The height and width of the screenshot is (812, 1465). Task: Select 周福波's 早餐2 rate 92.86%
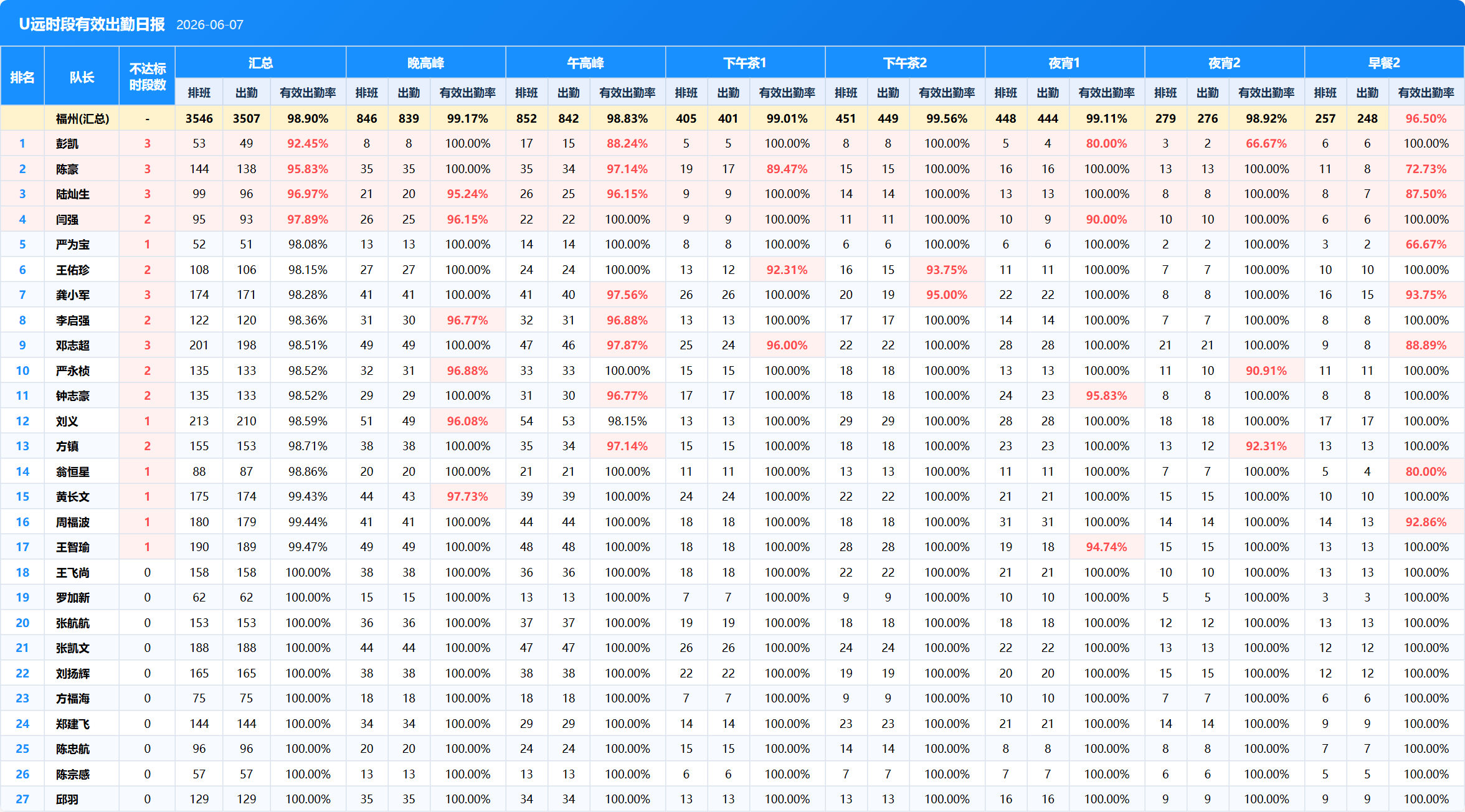tap(1426, 522)
